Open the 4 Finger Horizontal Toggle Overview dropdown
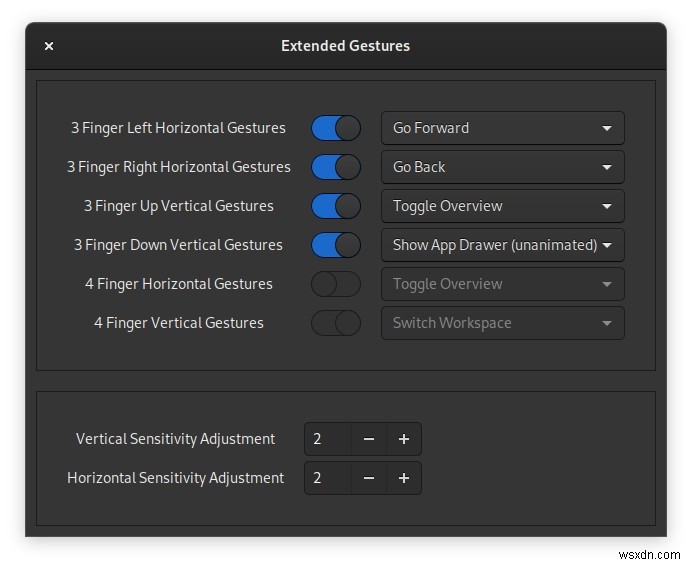The image size is (692, 565). click(x=503, y=284)
